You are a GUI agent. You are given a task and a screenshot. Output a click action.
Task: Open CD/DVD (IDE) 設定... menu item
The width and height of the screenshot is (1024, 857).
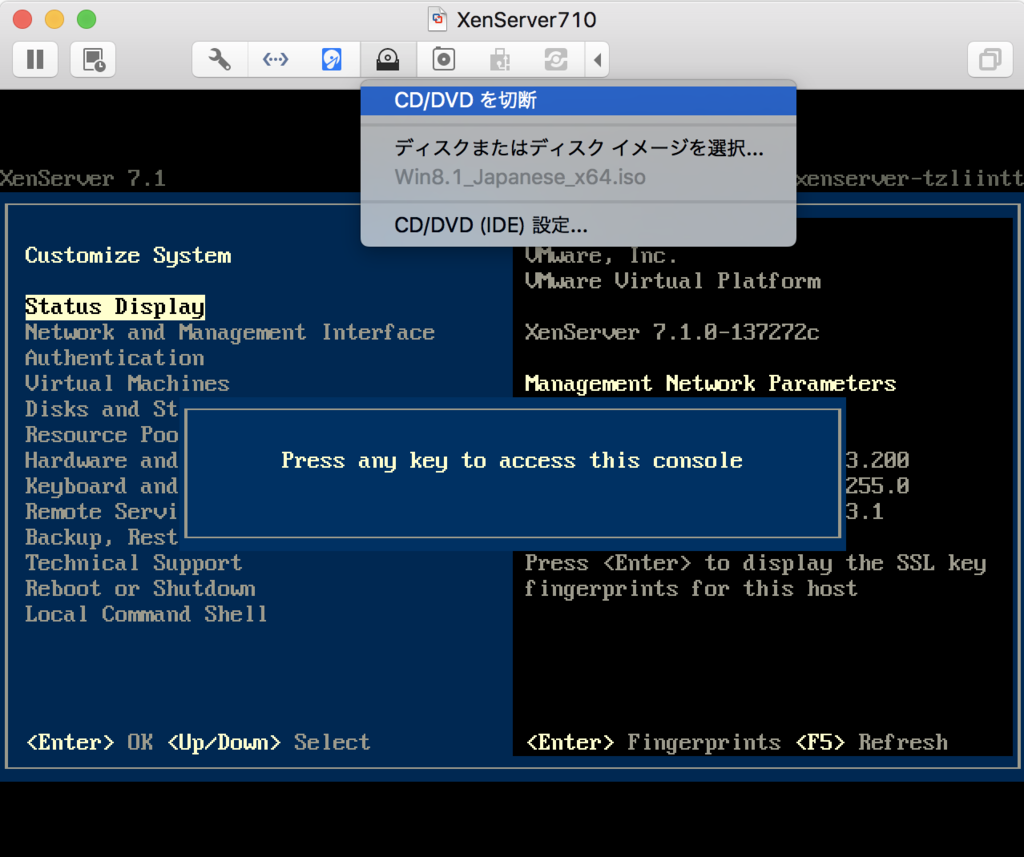pos(578,225)
